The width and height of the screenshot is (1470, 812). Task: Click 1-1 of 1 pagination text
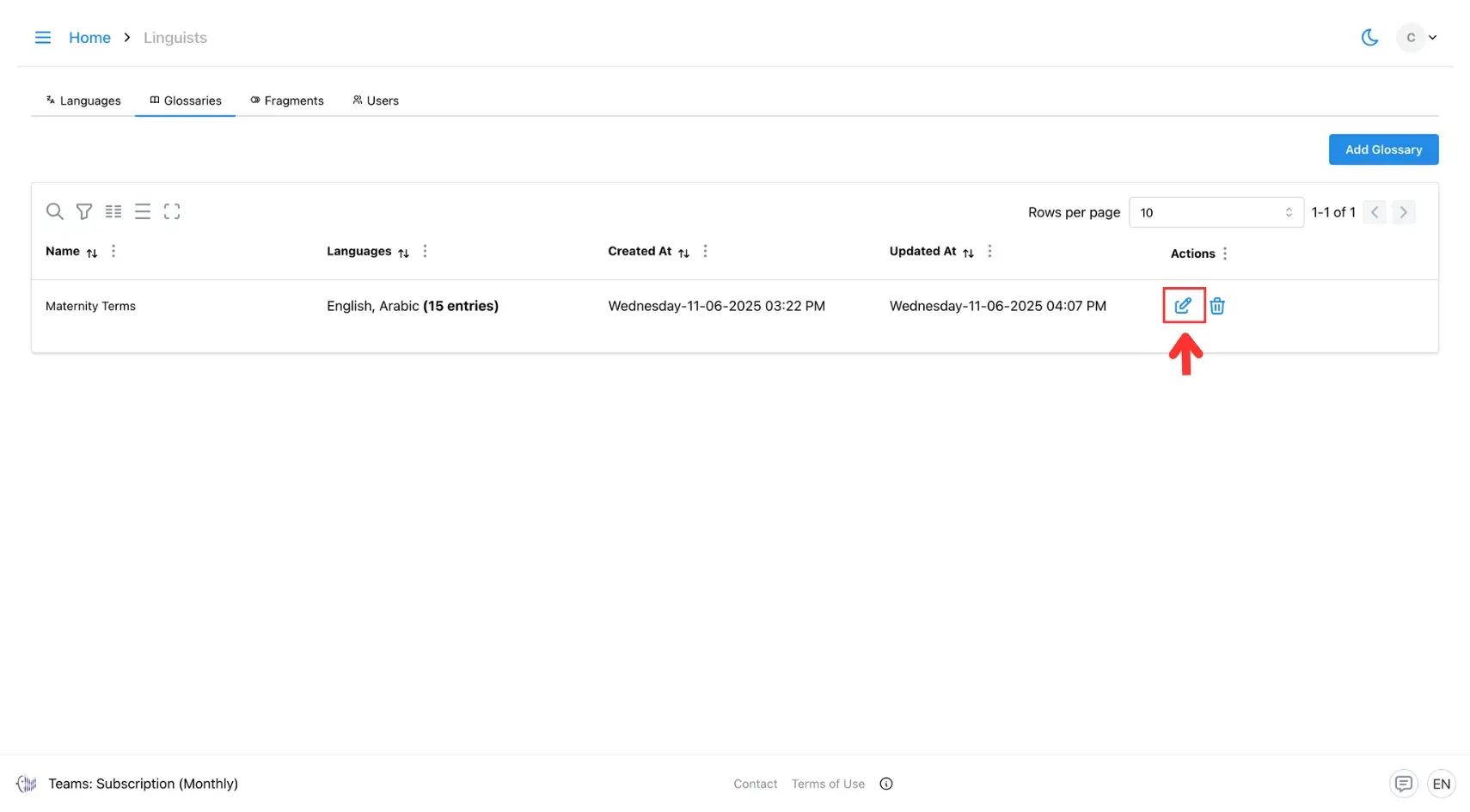click(x=1333, y=212)
